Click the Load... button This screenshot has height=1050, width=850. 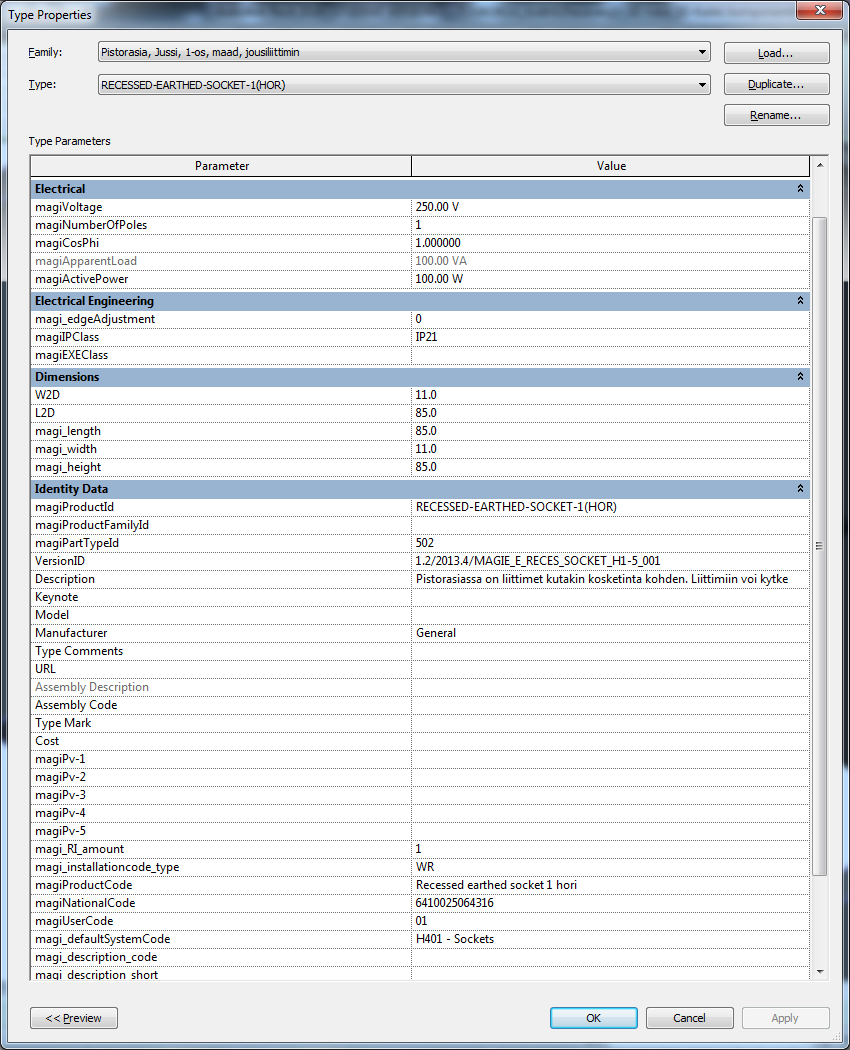[x=776, y=53]
